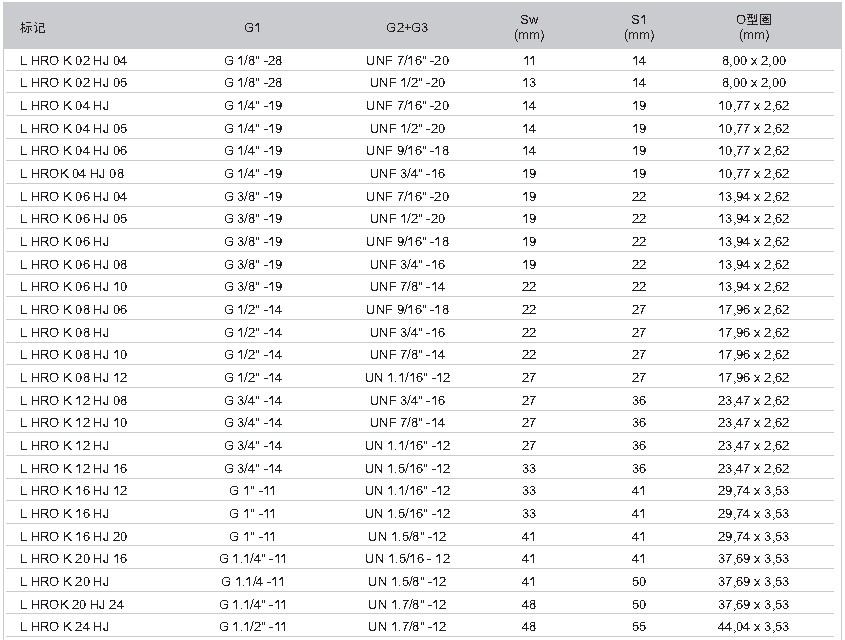This screenshot has width=845, height=640.
Task: Click the G1 column header
Action: click(252, 27)
